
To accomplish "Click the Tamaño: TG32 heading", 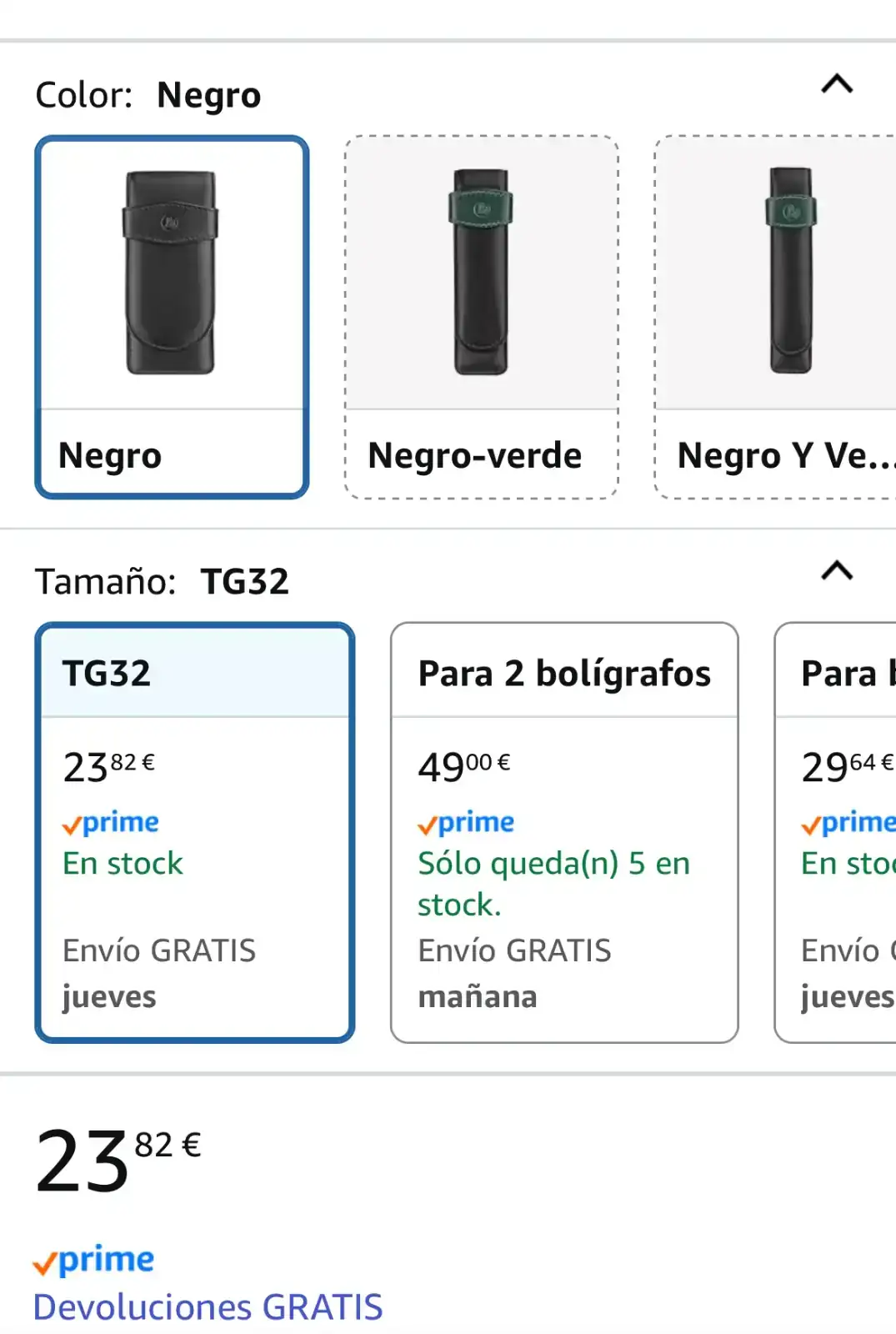I will pos(162,581).
